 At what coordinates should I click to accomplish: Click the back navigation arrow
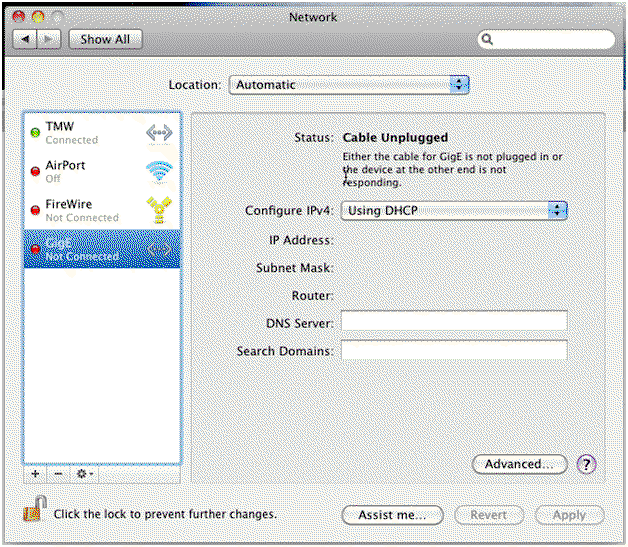coord(25,39)
